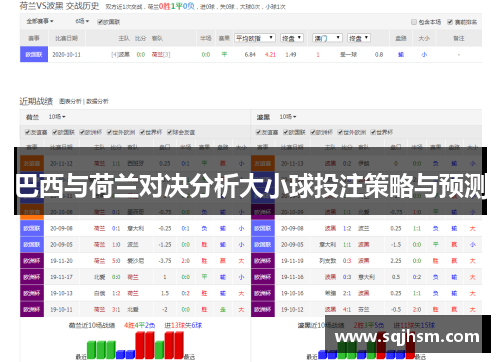Open the 数据分析 link
The height and width of the screenshot is (362, 500).
tap(97, 101)
